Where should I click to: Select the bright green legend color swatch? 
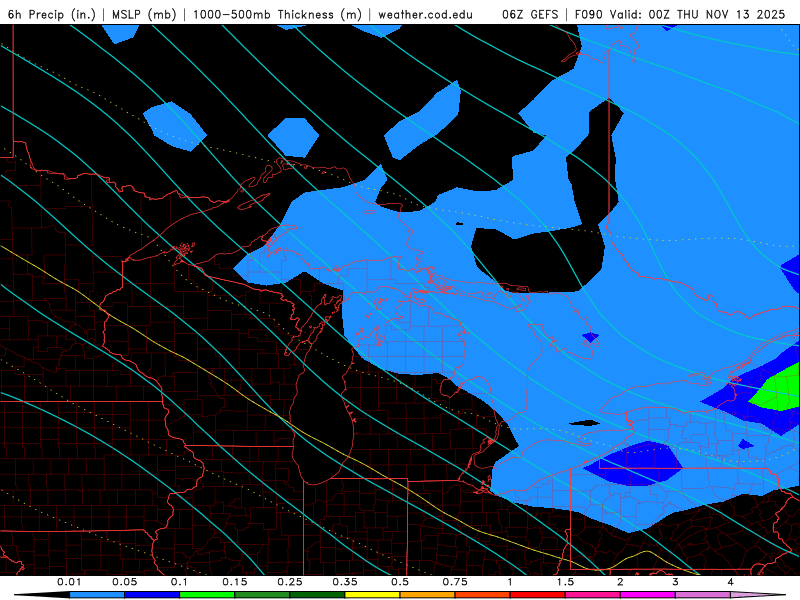tap(207, 595)
